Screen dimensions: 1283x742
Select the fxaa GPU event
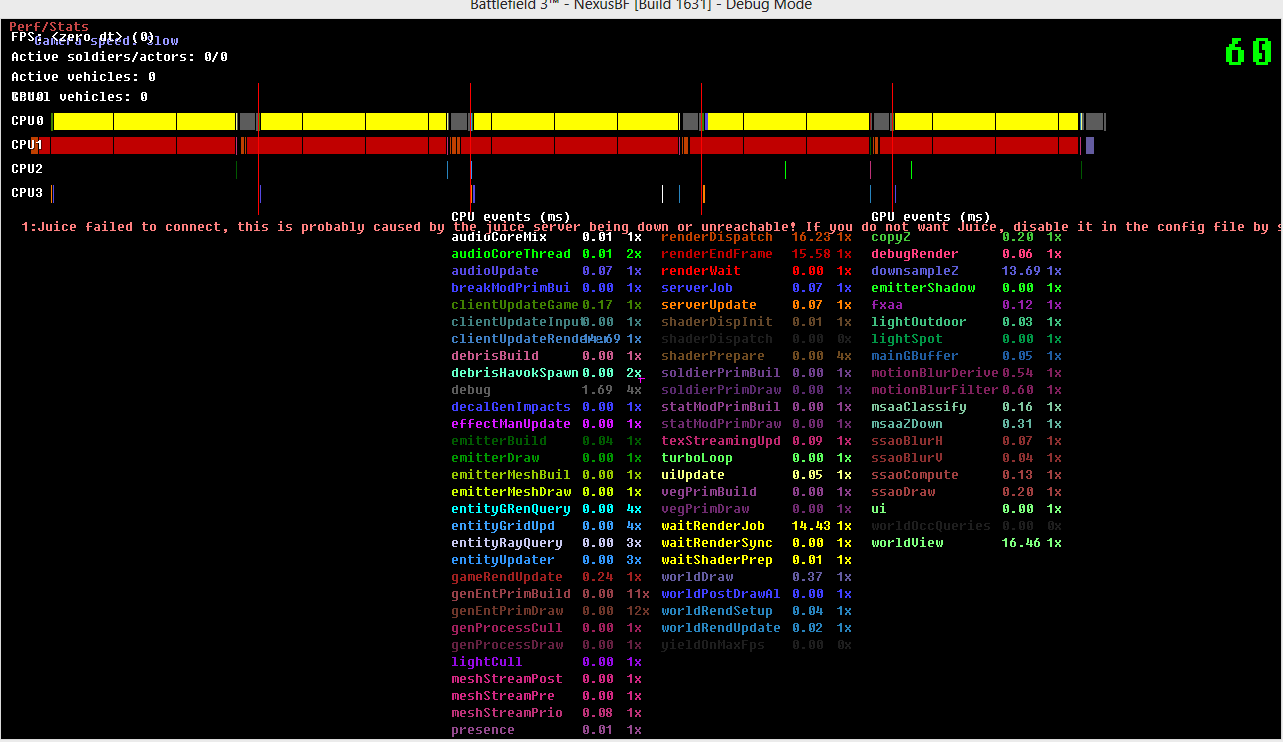(966, 305)
